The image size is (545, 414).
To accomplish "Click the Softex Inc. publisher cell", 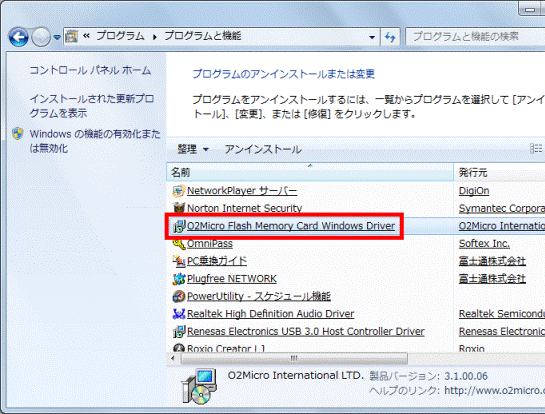I will tap(484, 244).
